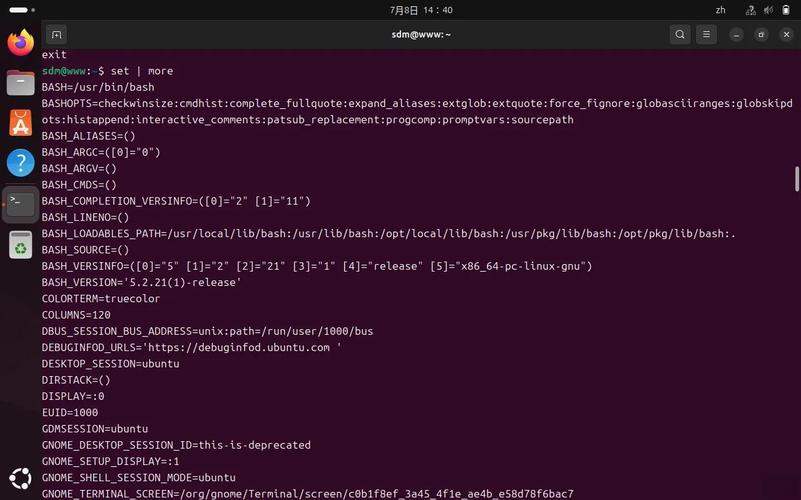Open a new terminal tab button
The image size is (801, 500).
coord(56,35)
